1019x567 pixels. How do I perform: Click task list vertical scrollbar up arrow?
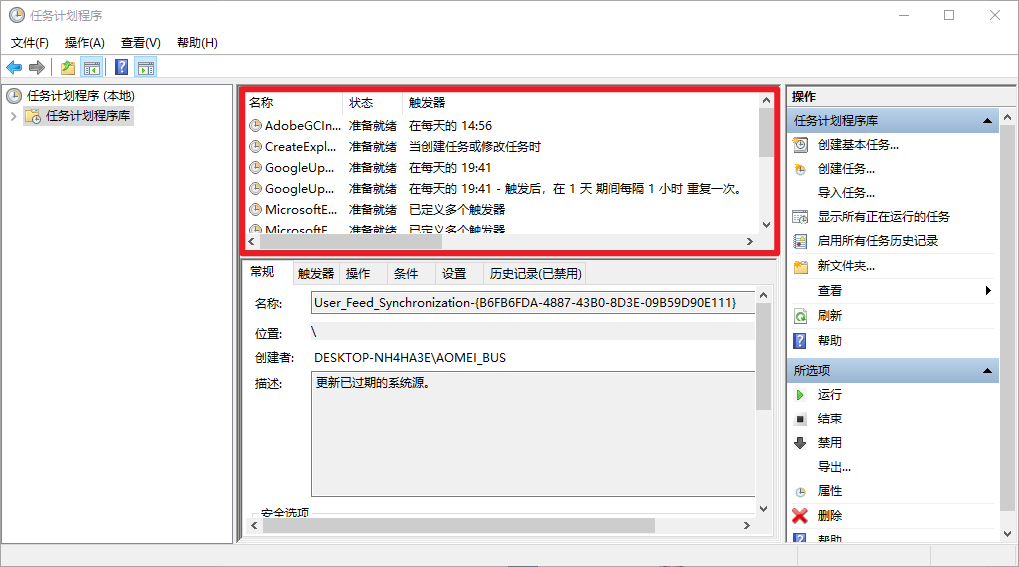(x=766, y=100)
